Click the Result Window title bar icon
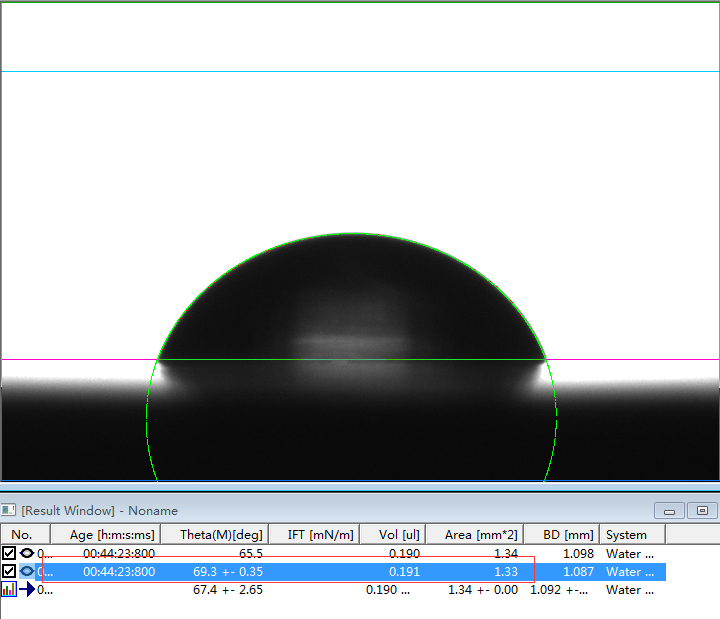The height and width of the screenshot is (619, 720). click(x=9, y=510)
